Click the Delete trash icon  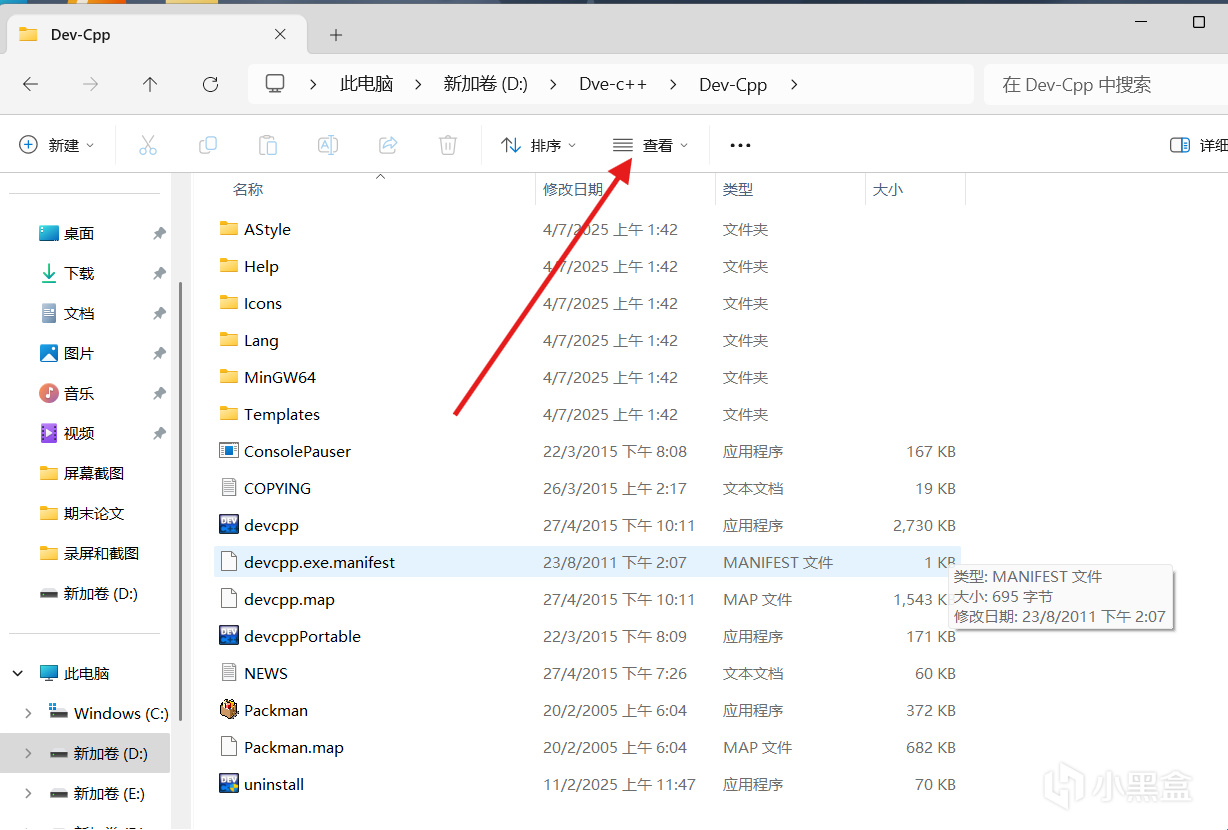coord(448,145)
